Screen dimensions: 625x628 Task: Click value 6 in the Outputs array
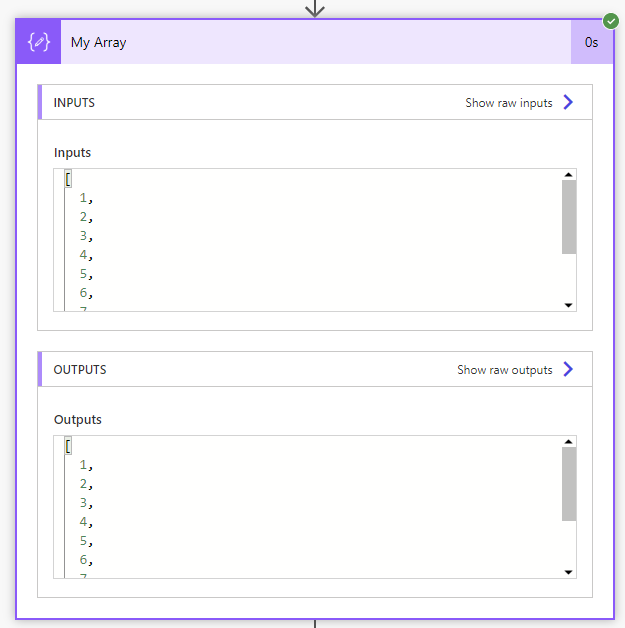click(x=83, y=560)
